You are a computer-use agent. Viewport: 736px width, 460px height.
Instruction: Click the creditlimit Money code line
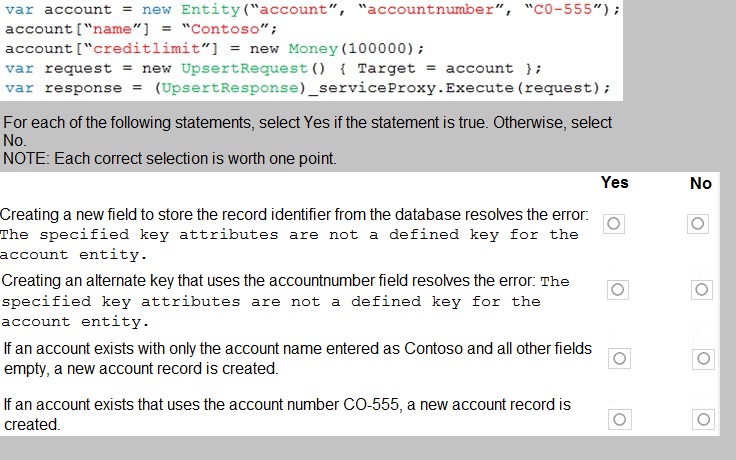click(x=215, y=49)
